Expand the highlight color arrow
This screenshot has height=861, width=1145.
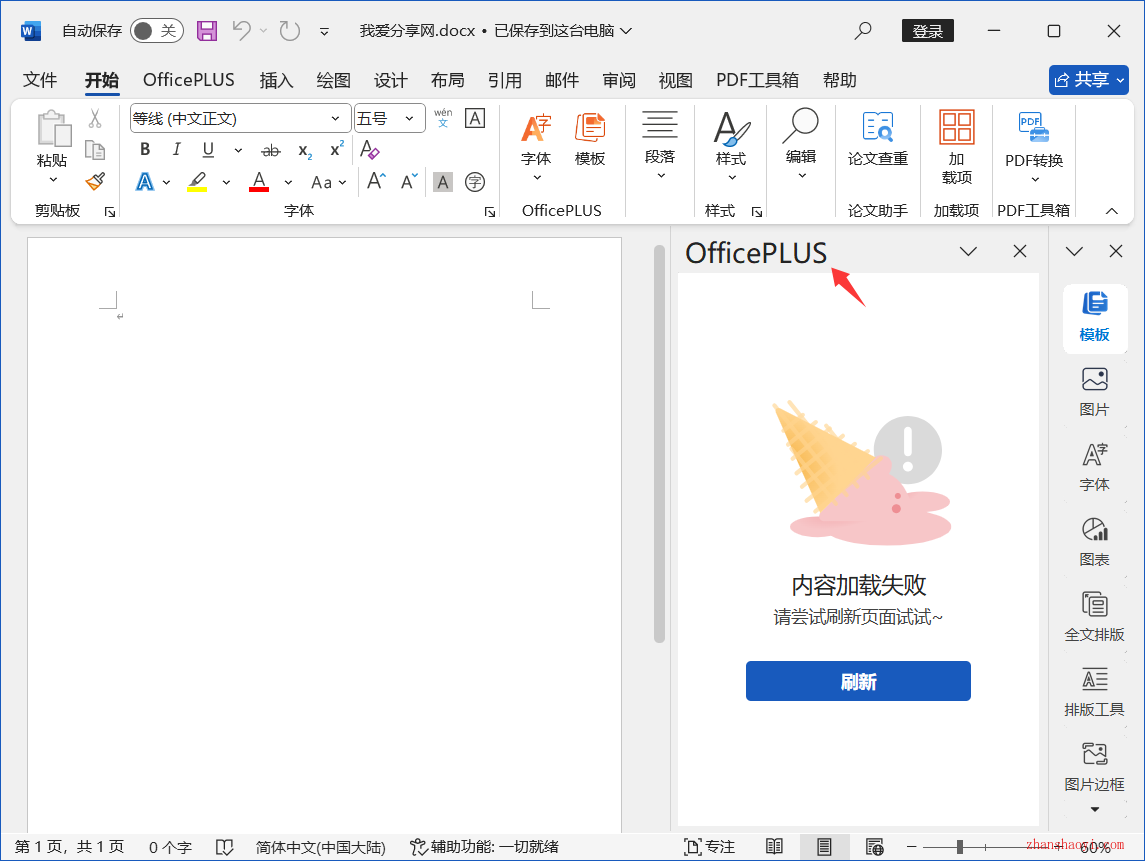[x=226, y=183]
